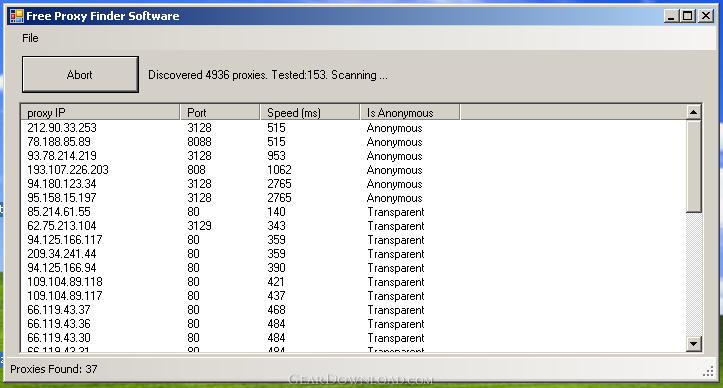Click speed value 437
Image resolution: width=723 pixels, height=388 pixels.
click(276, 296)
